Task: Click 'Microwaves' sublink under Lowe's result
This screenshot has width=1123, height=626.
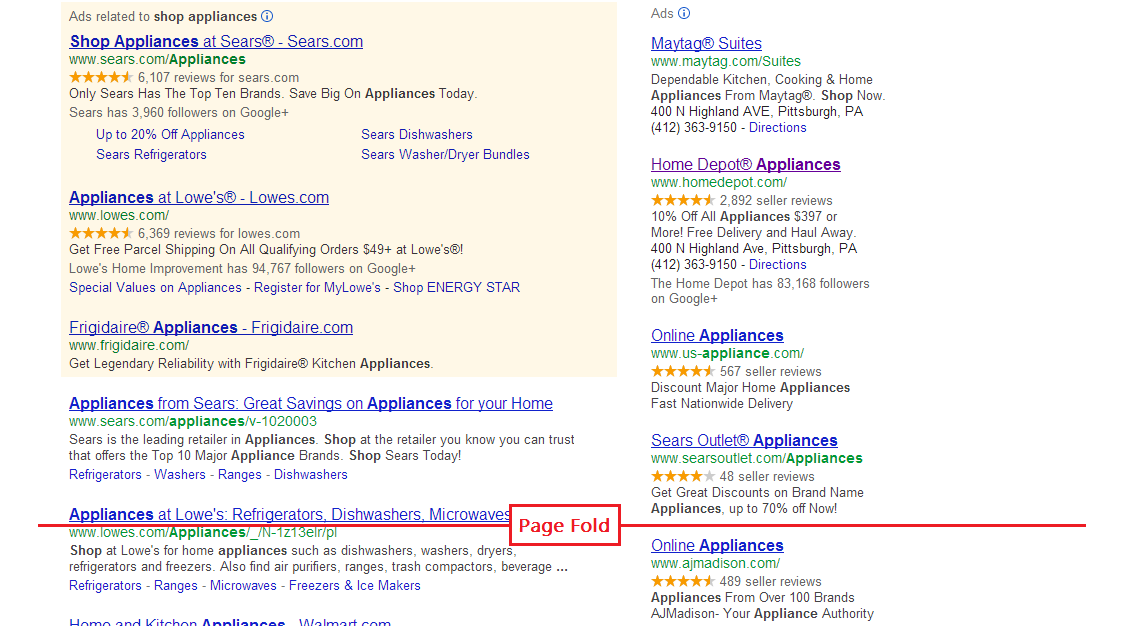Action: coord(243,586)
